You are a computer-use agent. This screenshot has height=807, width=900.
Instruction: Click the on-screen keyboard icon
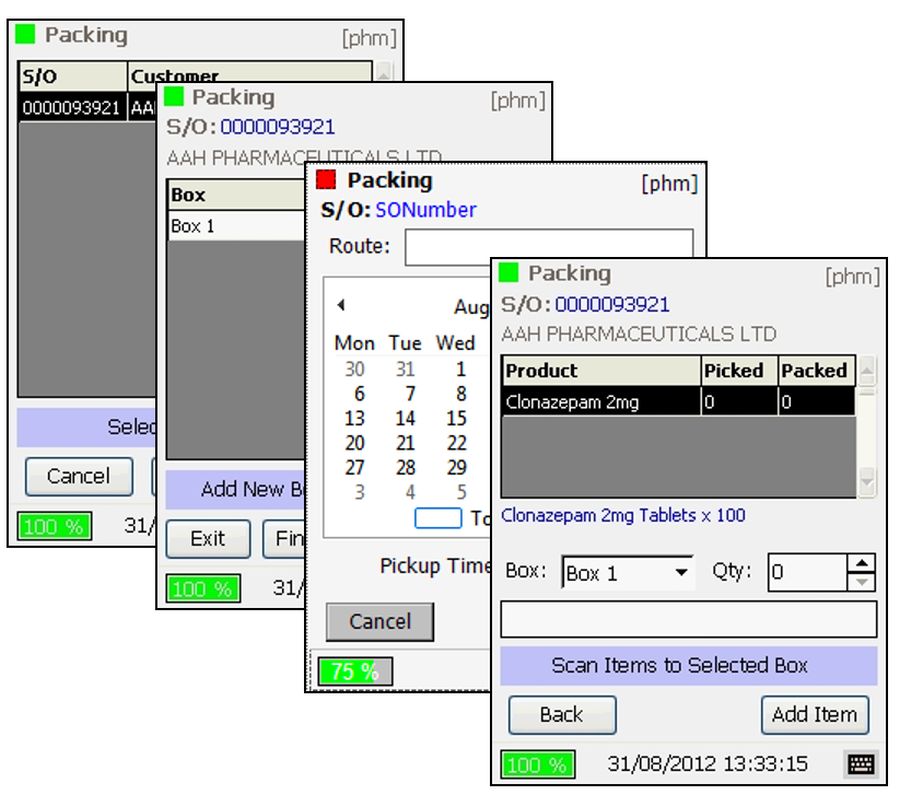pyautogui.click(x=861, y=765)
